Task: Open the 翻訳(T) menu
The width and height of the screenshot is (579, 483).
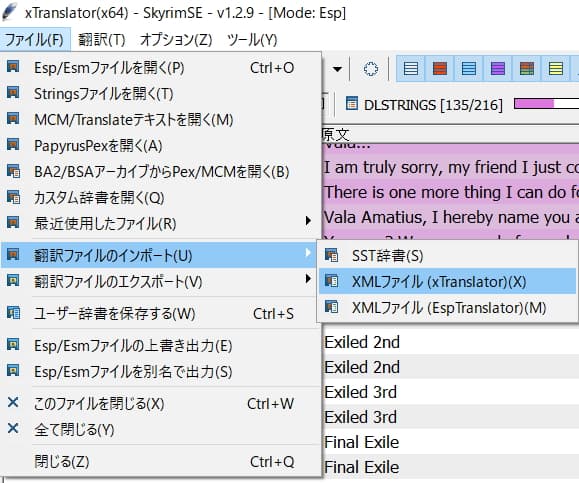Action: tap(102, 39)
